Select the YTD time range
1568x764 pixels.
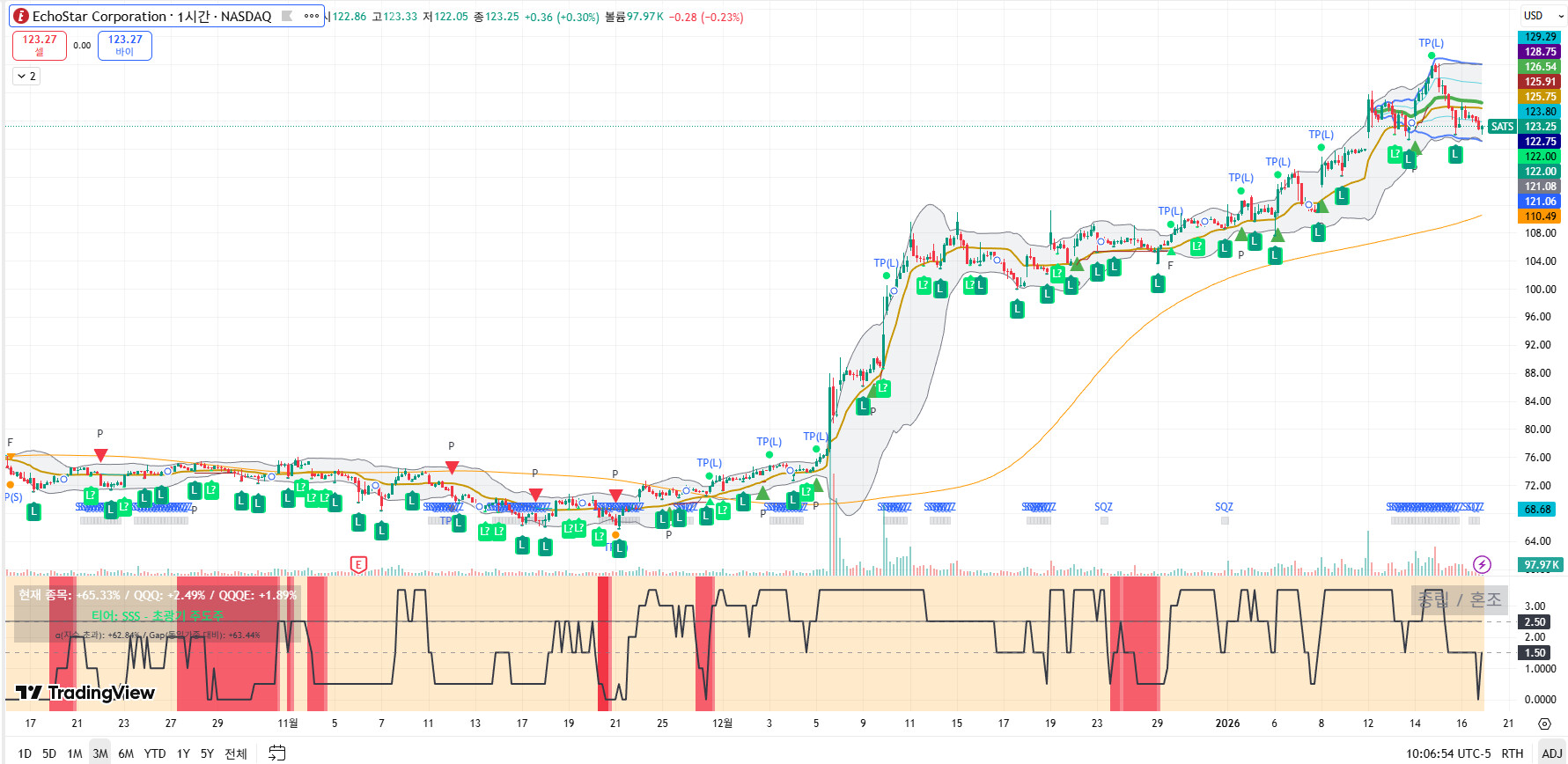pos(155,753)
